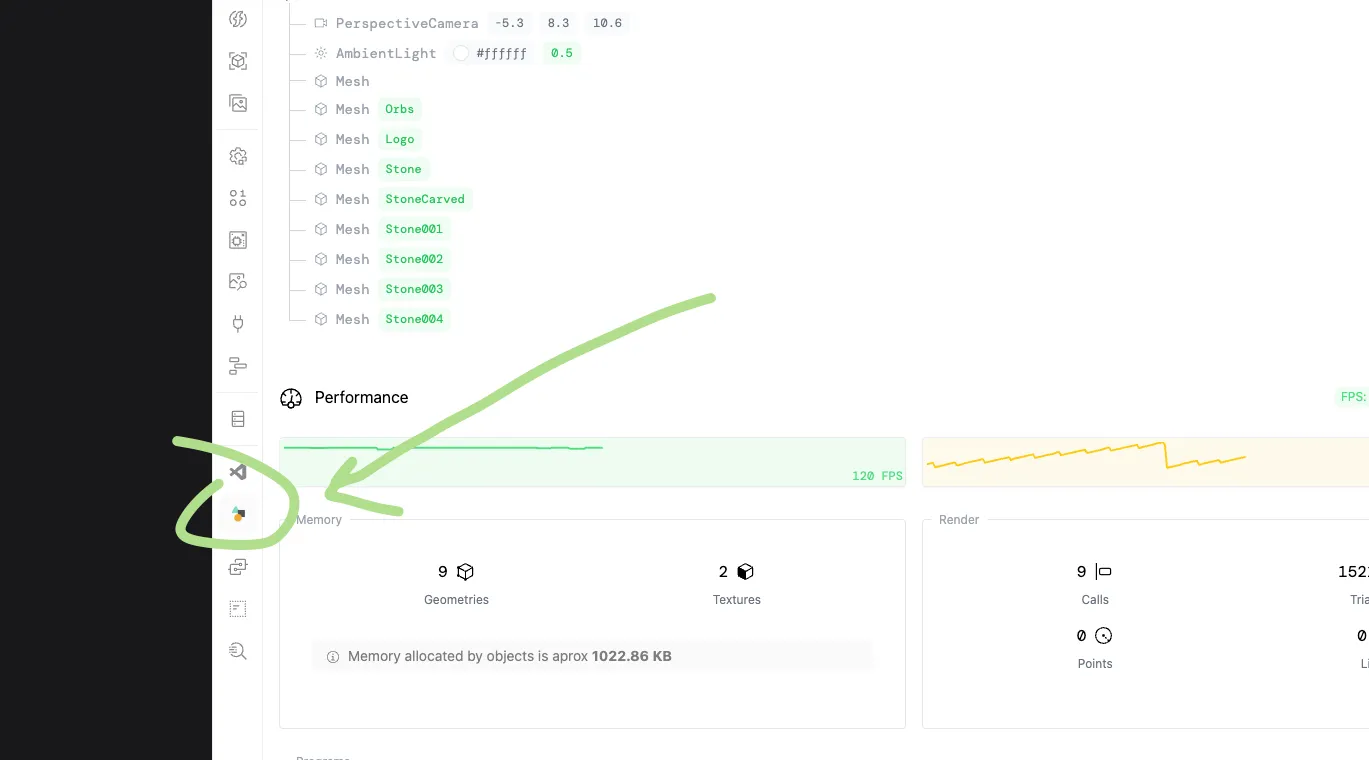The image size is (1369, 760).
Task: Click the cube icon beside Mesh Orbs
Action: pos(321,109)
